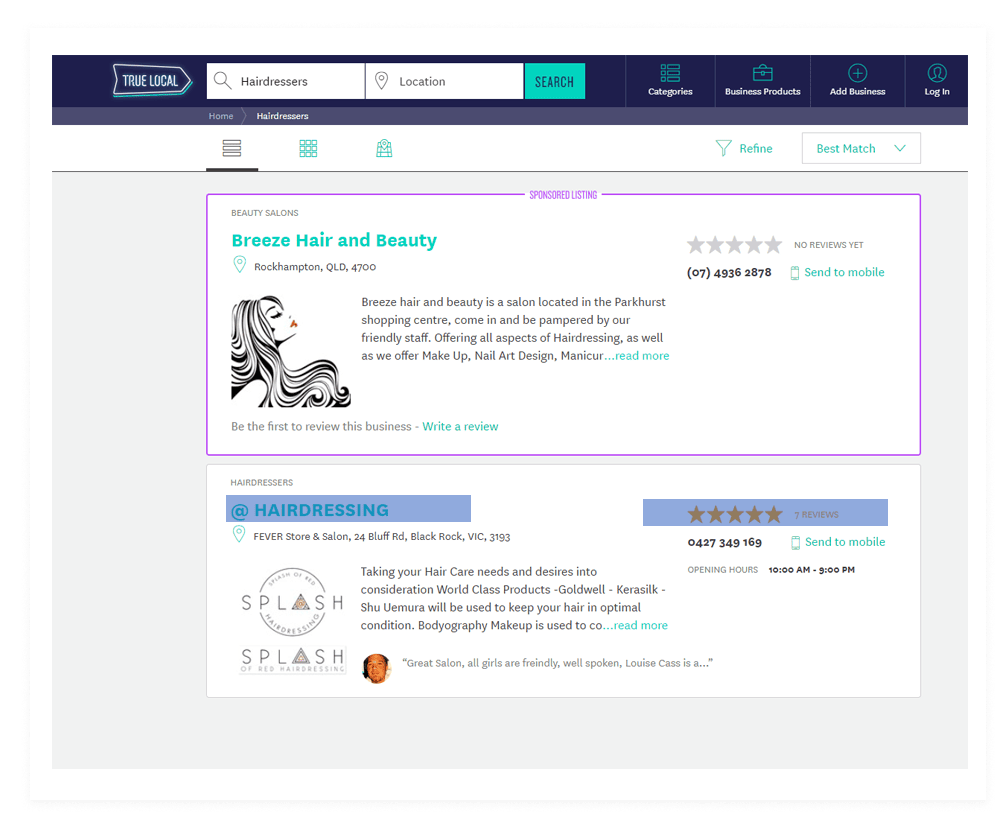Click the 7 reviews star rating
Viewport: 1007px width, 831px height.
pos(735,514)
